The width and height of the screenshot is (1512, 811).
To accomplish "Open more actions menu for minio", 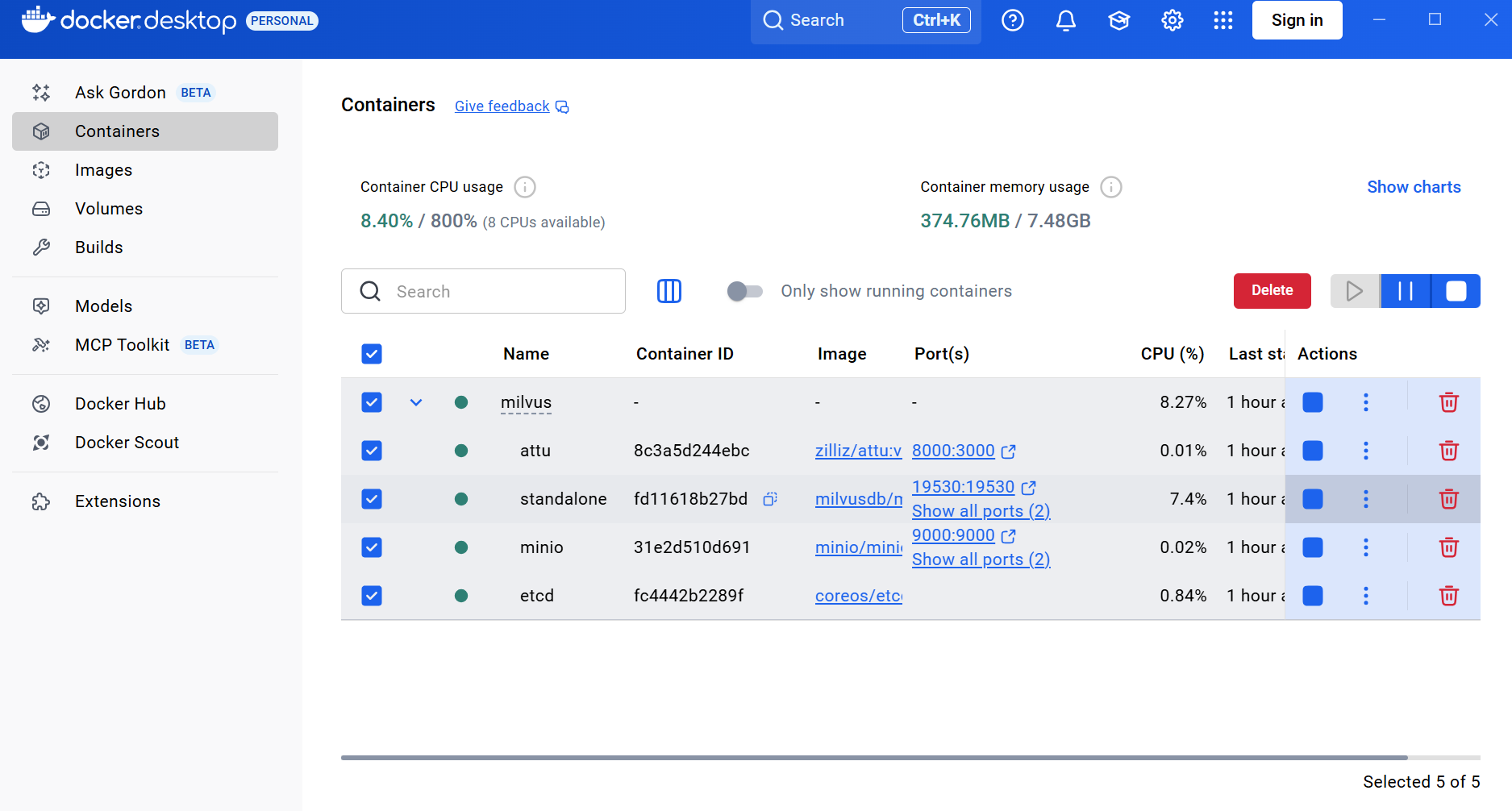I will click(1366, 547).
